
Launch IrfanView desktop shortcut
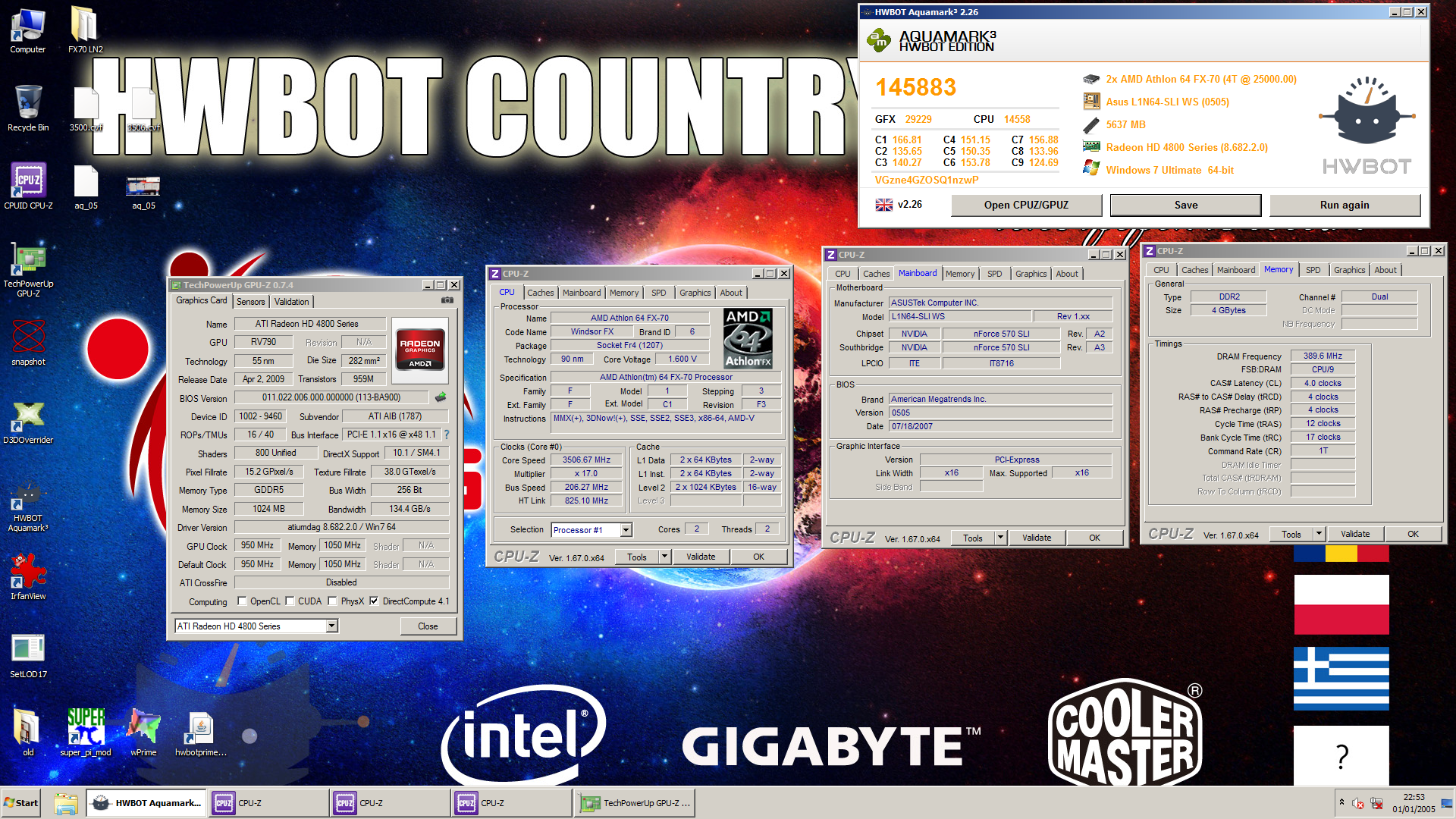[x=28, y=577]
